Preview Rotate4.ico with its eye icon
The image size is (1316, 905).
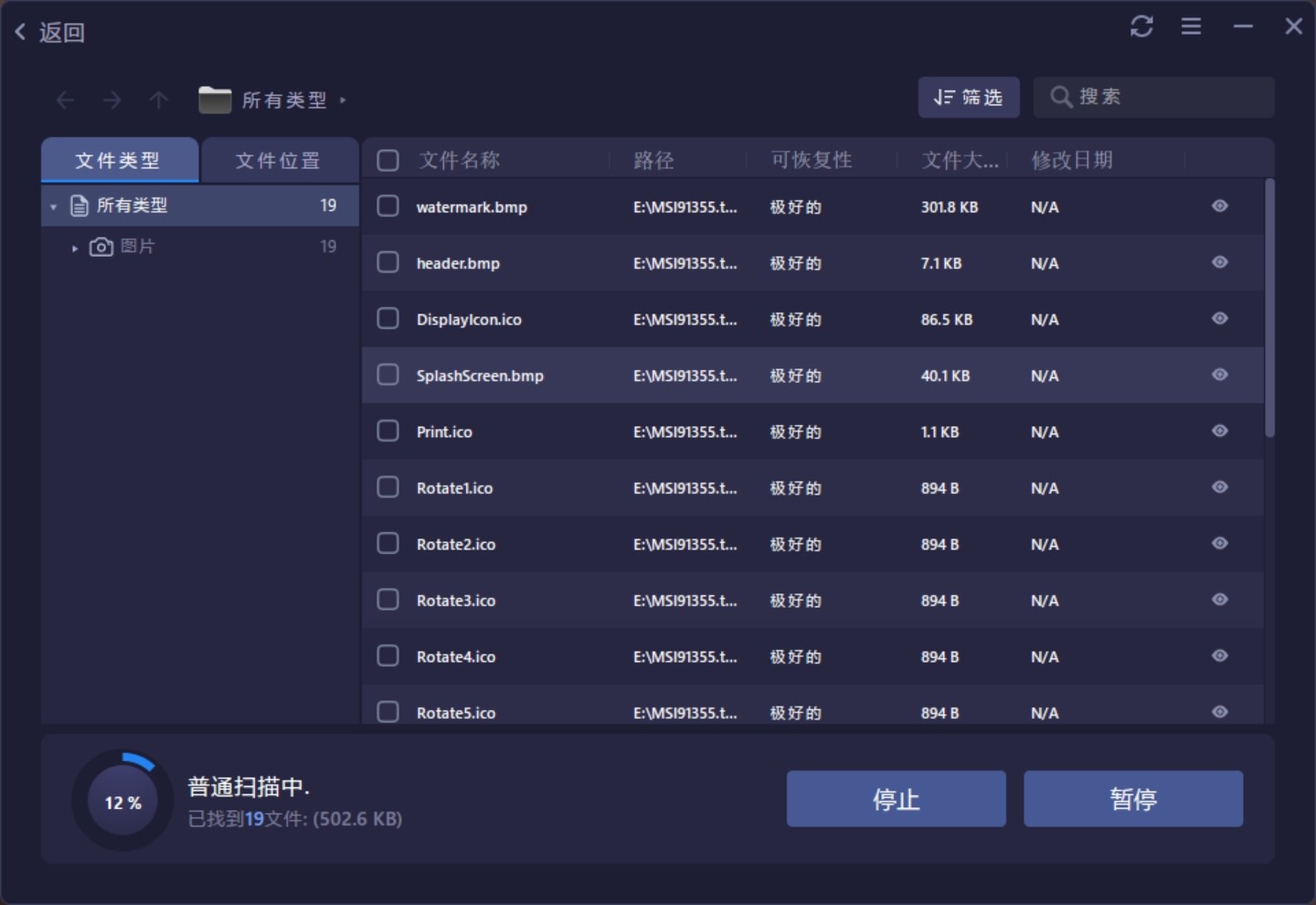(x=1219, y=655)
